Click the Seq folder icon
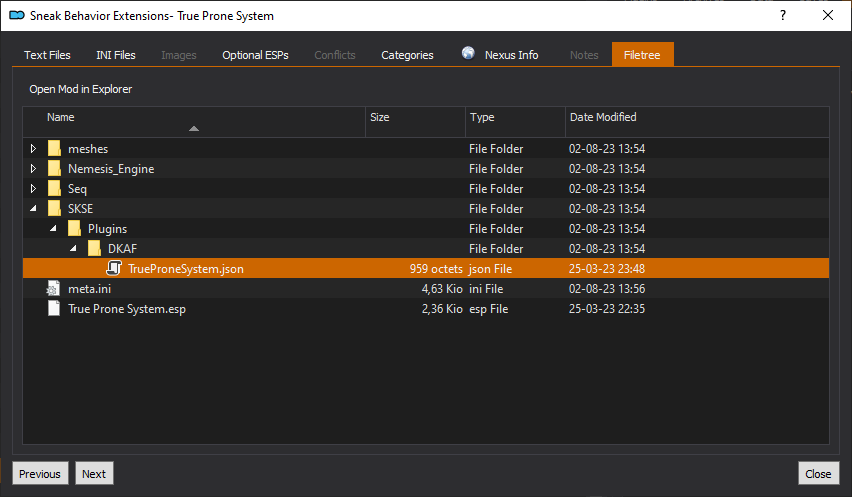Viewport: 852px width, 497px height. pos(54,188)
